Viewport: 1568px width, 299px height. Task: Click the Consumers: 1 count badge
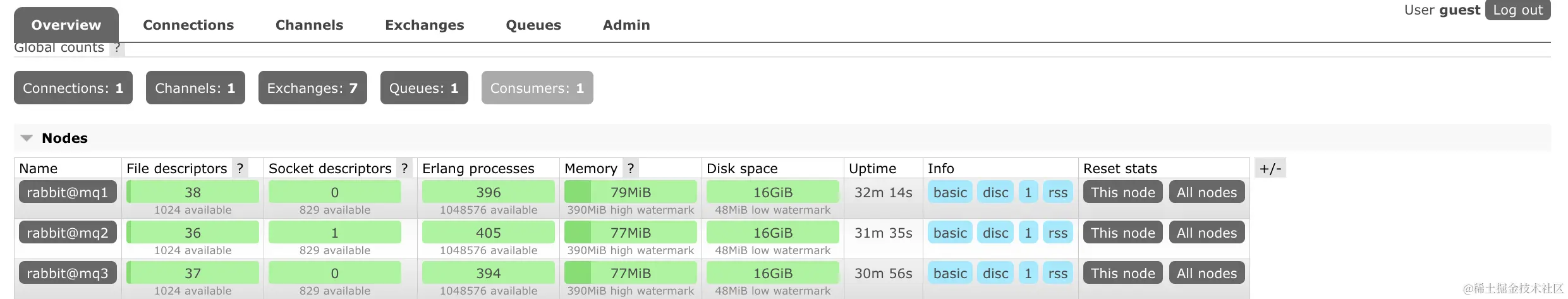pyautogui.click(x=537, y=88)
